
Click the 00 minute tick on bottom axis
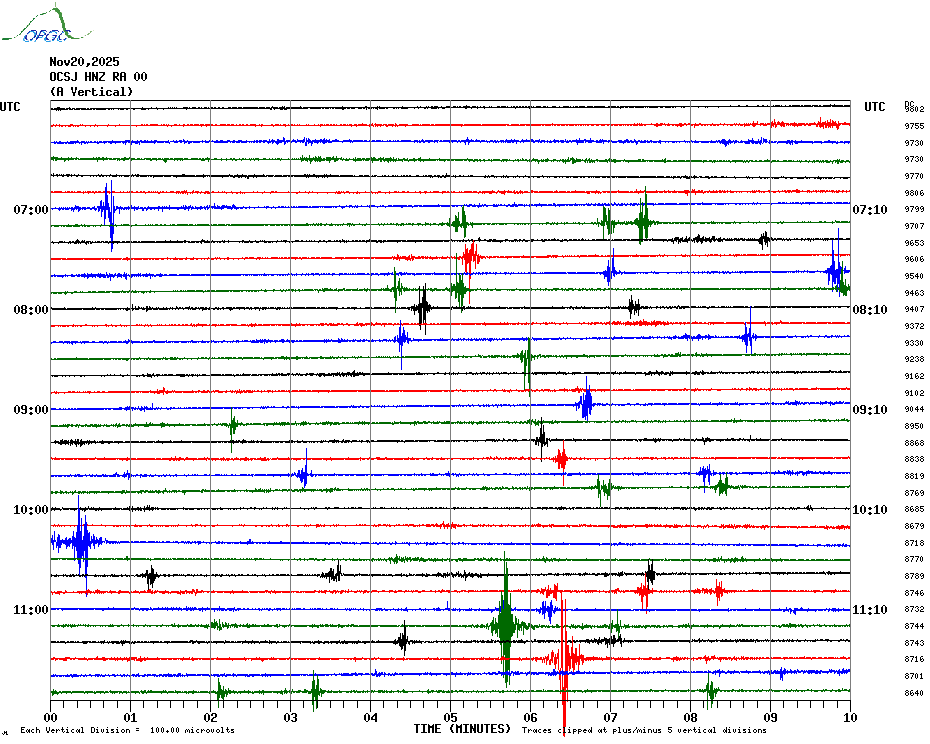point(51,717)
